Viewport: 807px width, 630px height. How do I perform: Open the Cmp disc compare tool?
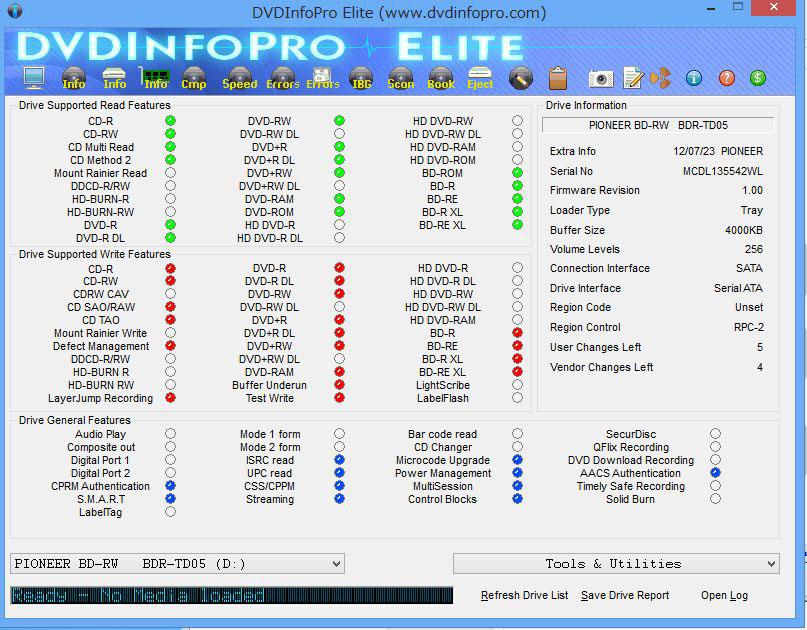194,78
